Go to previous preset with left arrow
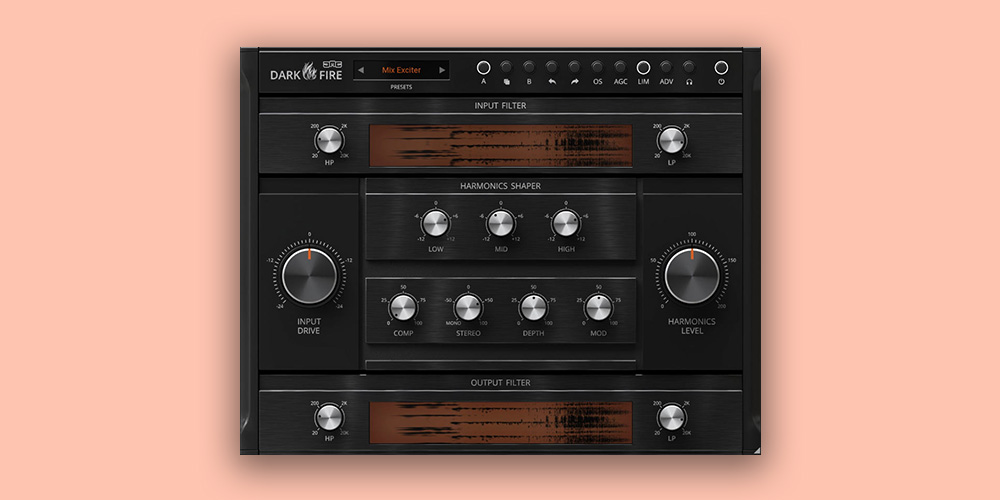Viewport: 1000px width, 500px height. [x=361, y=70]
